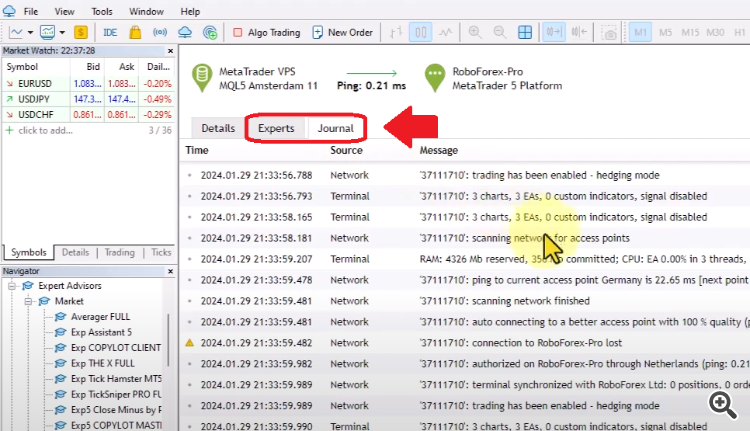Open the new chart dropdown arrow
This screenshot has height=431, width=750.
pos(30,33)
